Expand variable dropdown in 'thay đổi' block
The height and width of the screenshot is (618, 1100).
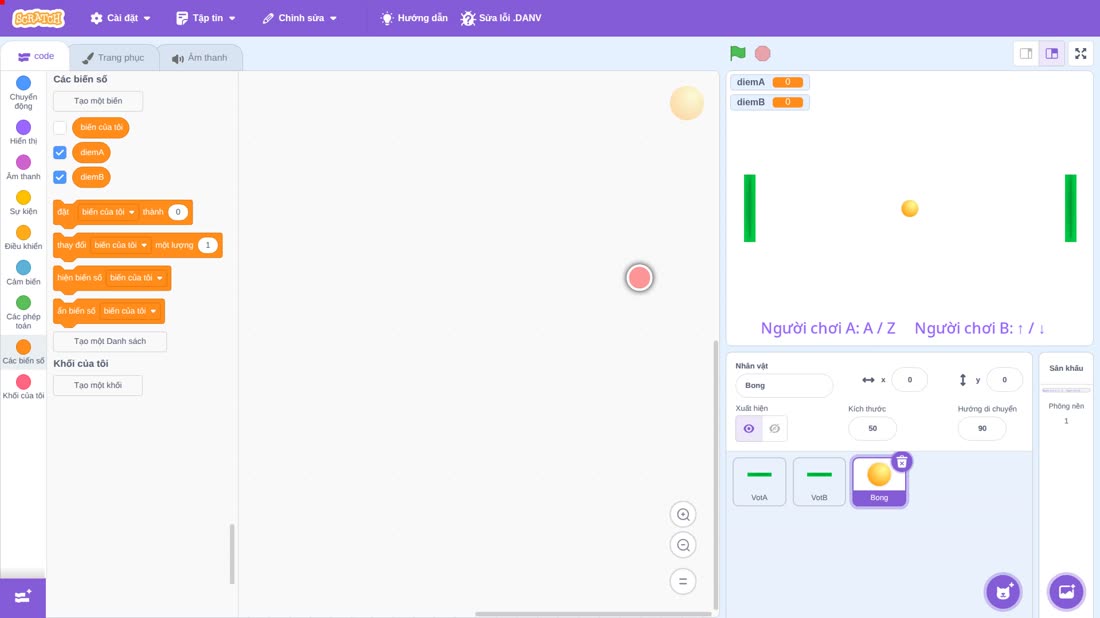(x=121, y=245)
